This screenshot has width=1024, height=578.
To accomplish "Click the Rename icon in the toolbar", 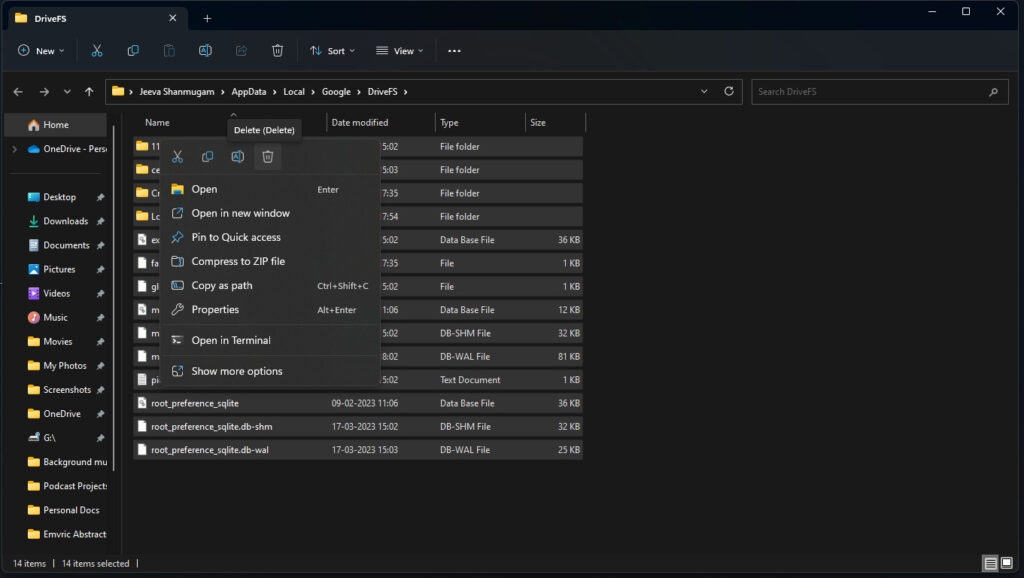I will [x=205, y=50].
